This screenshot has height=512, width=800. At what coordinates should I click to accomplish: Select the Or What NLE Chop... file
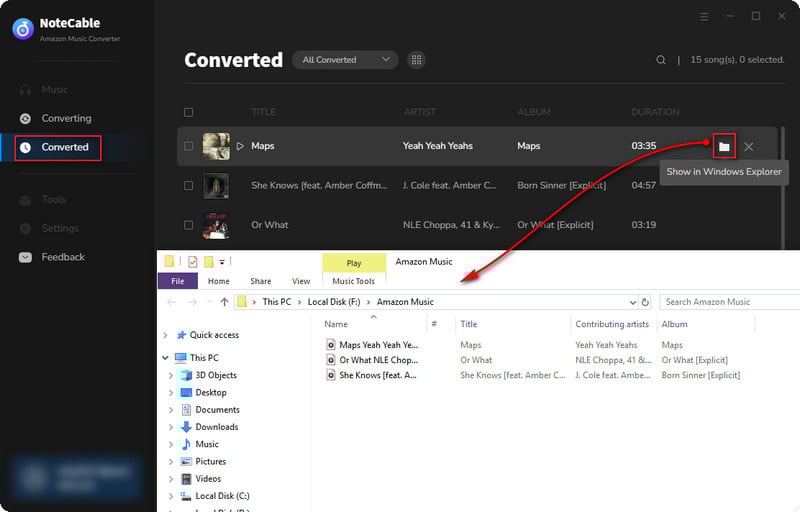(372, 360)
